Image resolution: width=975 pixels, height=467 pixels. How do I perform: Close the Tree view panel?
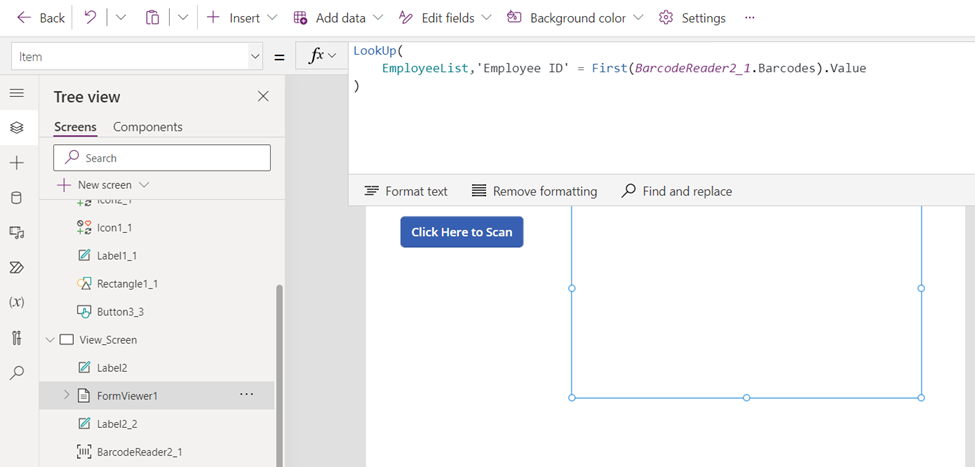click(x=264, y=96)
